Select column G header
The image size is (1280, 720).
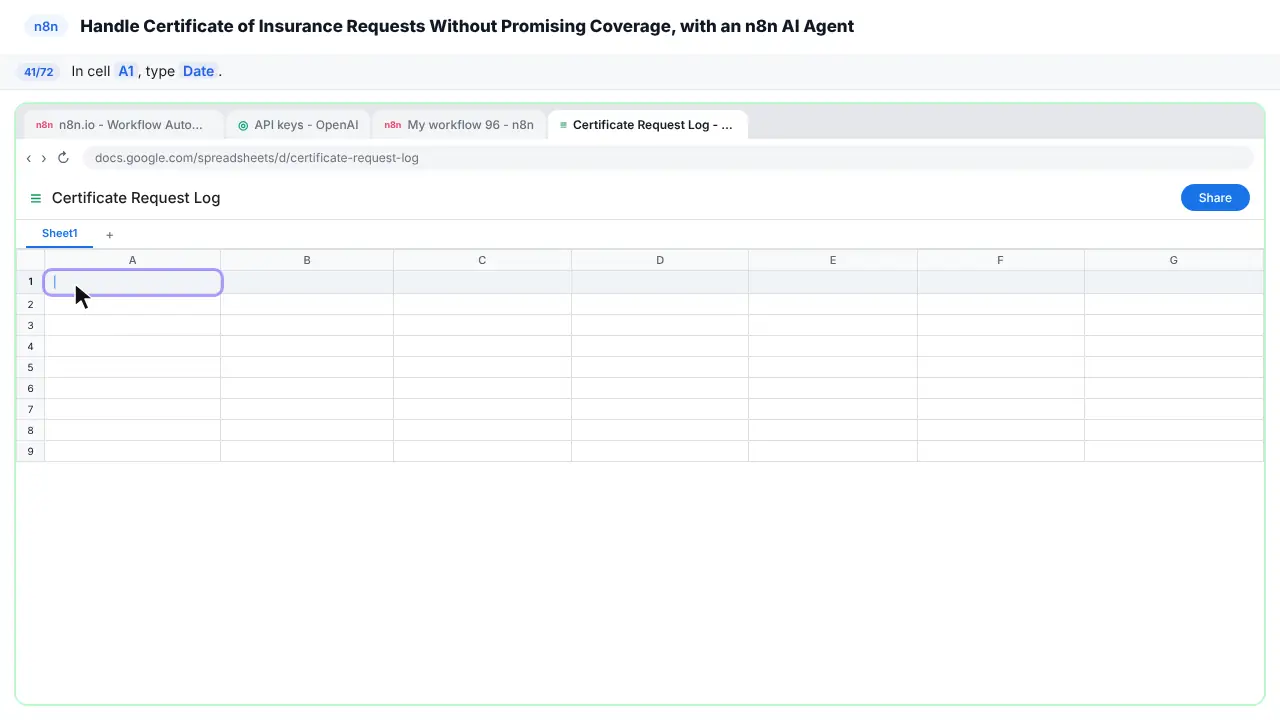[x=1174, y=260]
